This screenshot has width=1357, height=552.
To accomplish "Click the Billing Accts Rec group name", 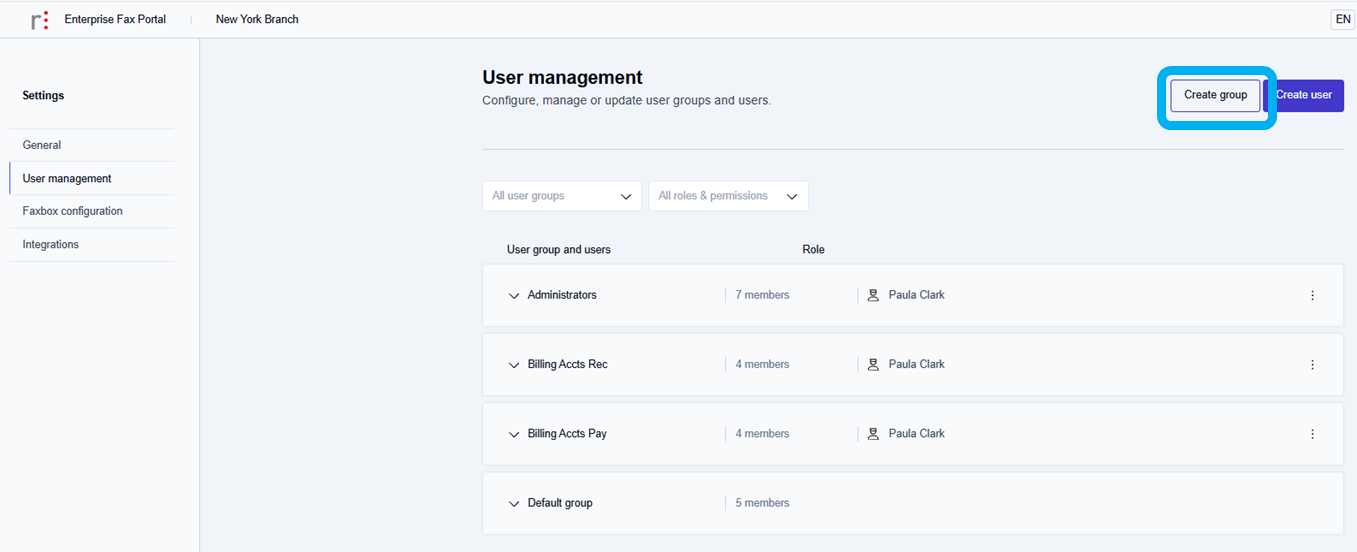I will click(x=567, y=364).
